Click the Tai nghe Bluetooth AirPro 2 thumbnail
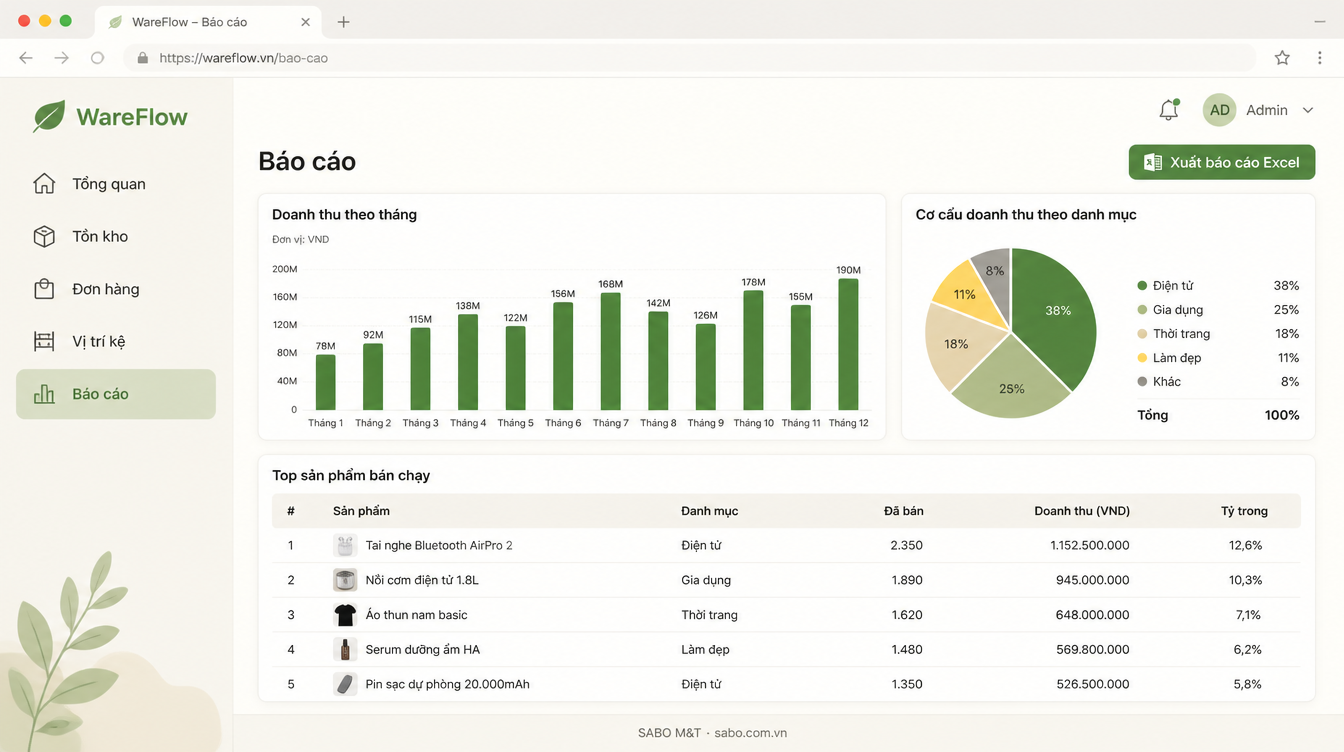1344x752 pixels. [x=345, y=545]
